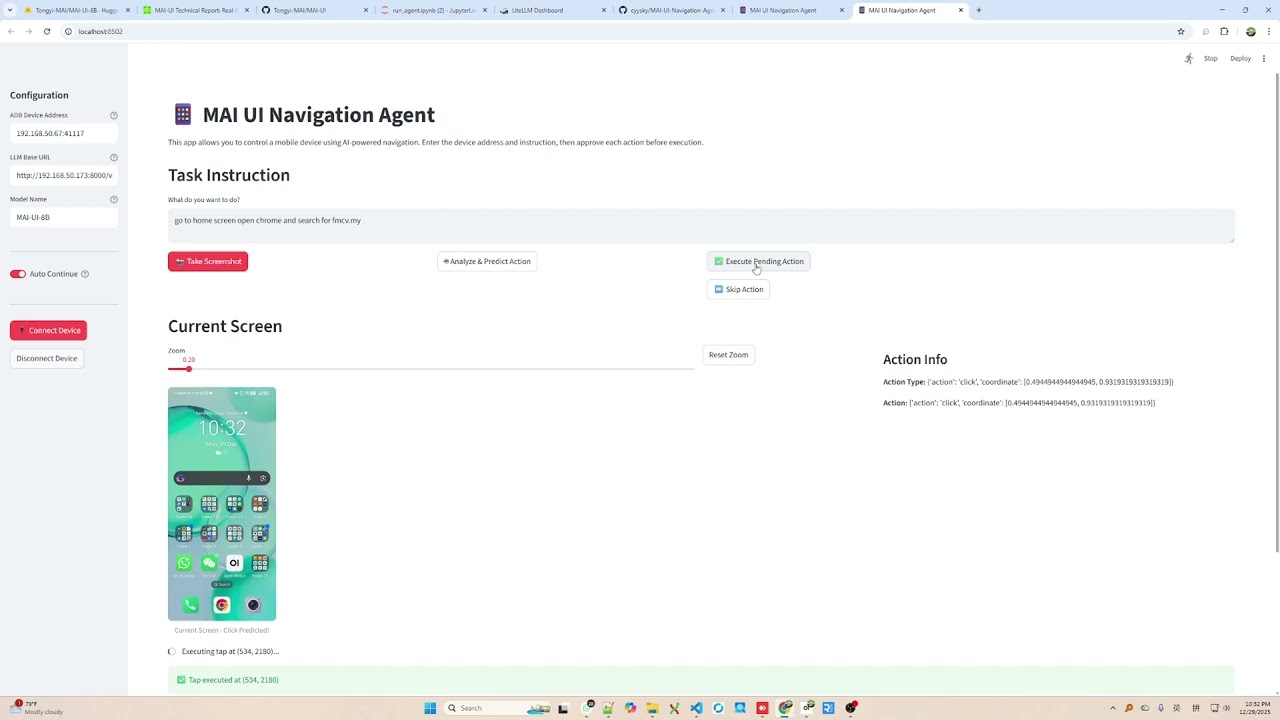Click the Skip Action button
Viewport: 1280px width, 720px height.
[738, 289]
